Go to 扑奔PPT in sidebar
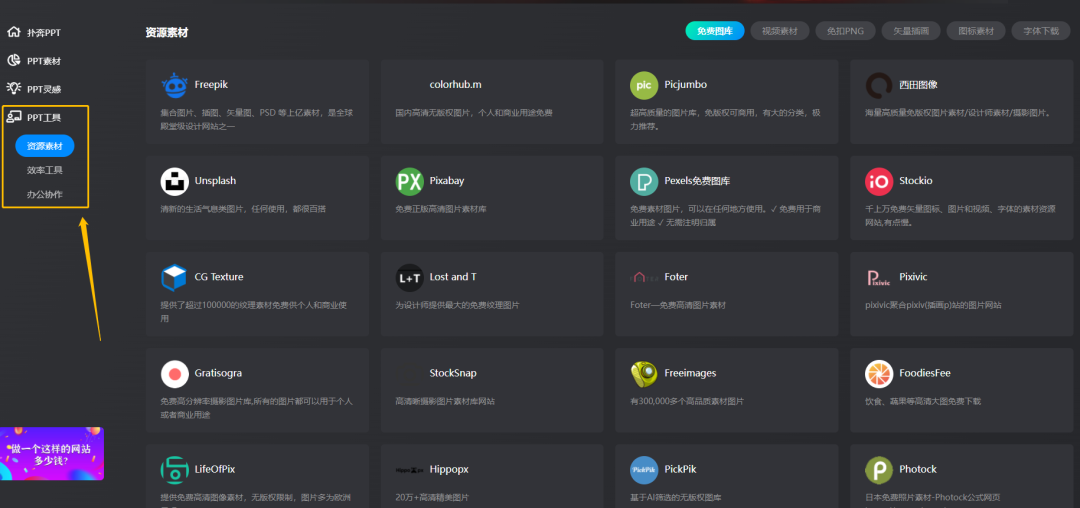1080x508 pixels. click(x=45, y=33)
